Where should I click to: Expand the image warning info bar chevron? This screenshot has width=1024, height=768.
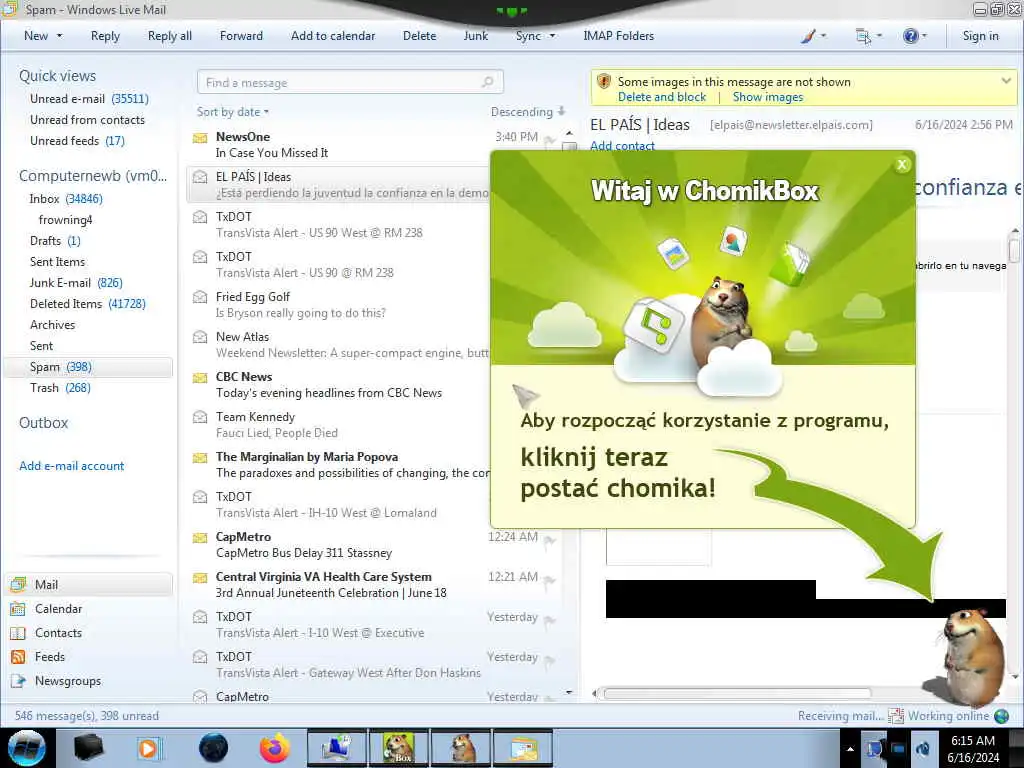tap(1006, 81)
